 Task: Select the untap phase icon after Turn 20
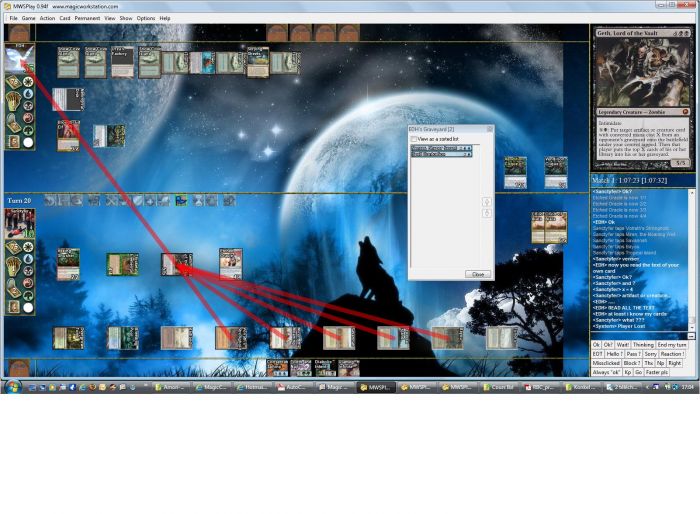point(49,201)
